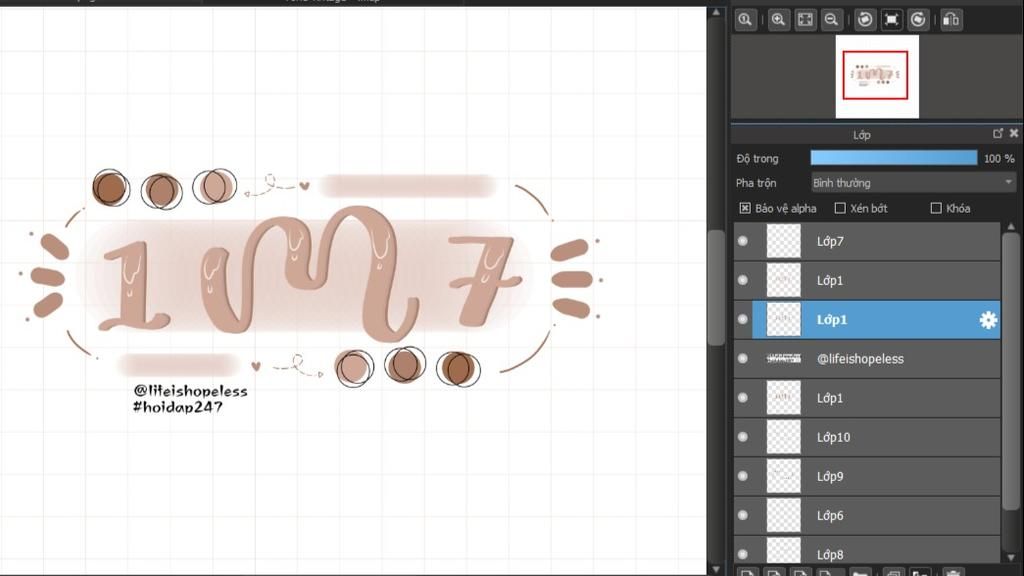The width and height of the screenshot is (1024, 576).
Task: Click the flip view horizontally icon
Action: tap(951, 20)
